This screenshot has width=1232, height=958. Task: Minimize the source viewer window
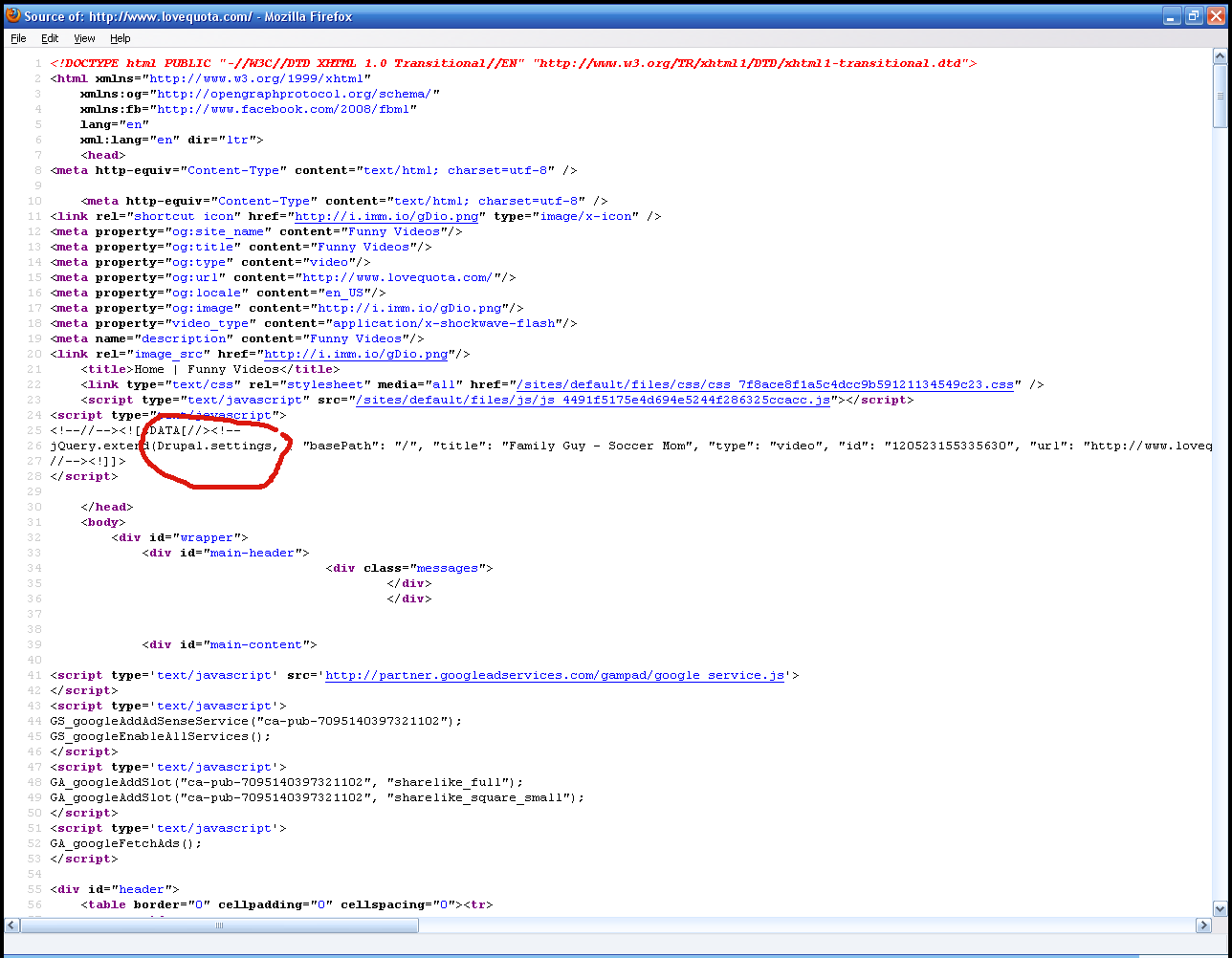pyautogui.click(x=1173, y=16)
